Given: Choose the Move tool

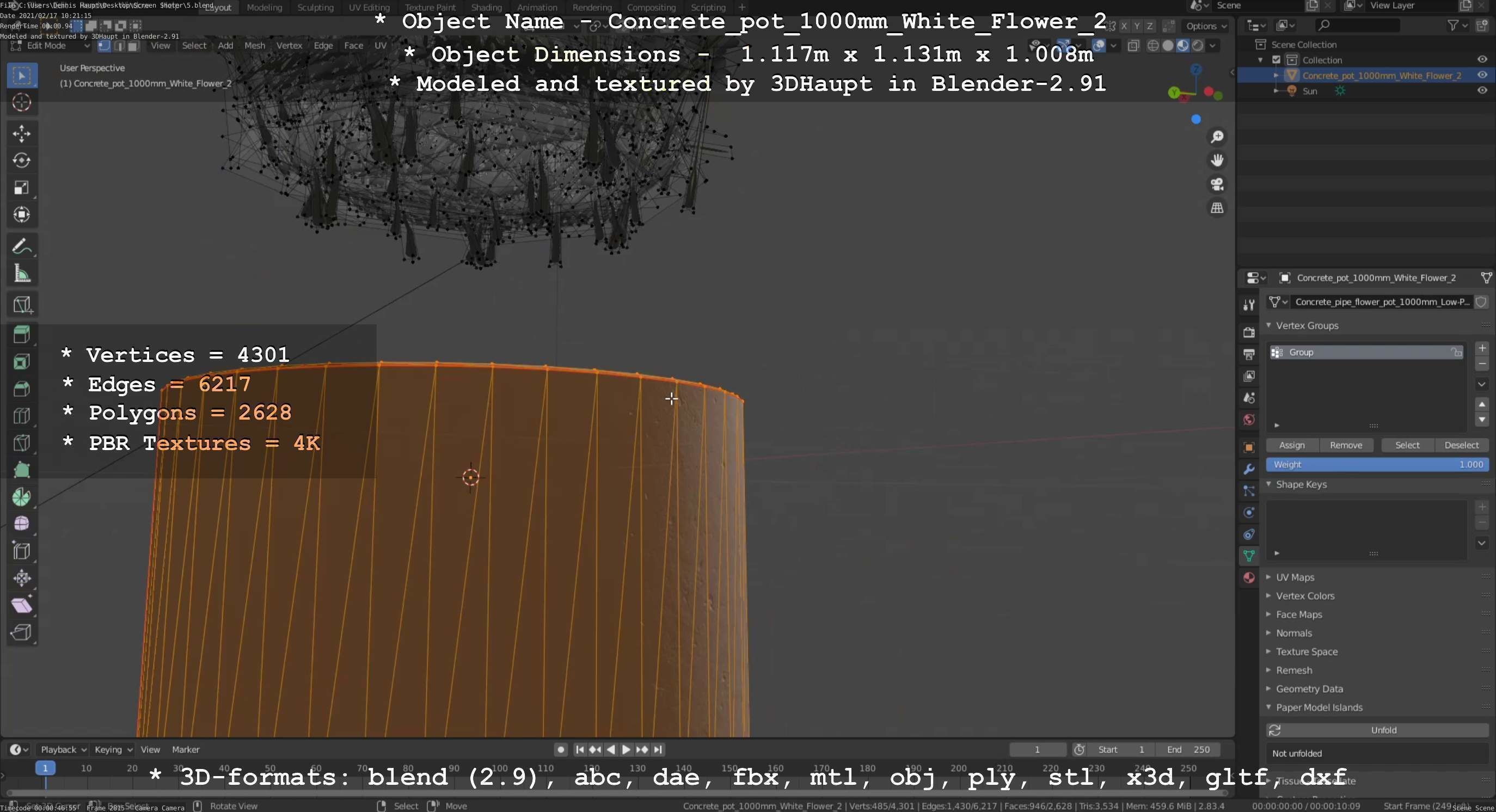Looking at the screenshot, I should pos(22,133).
